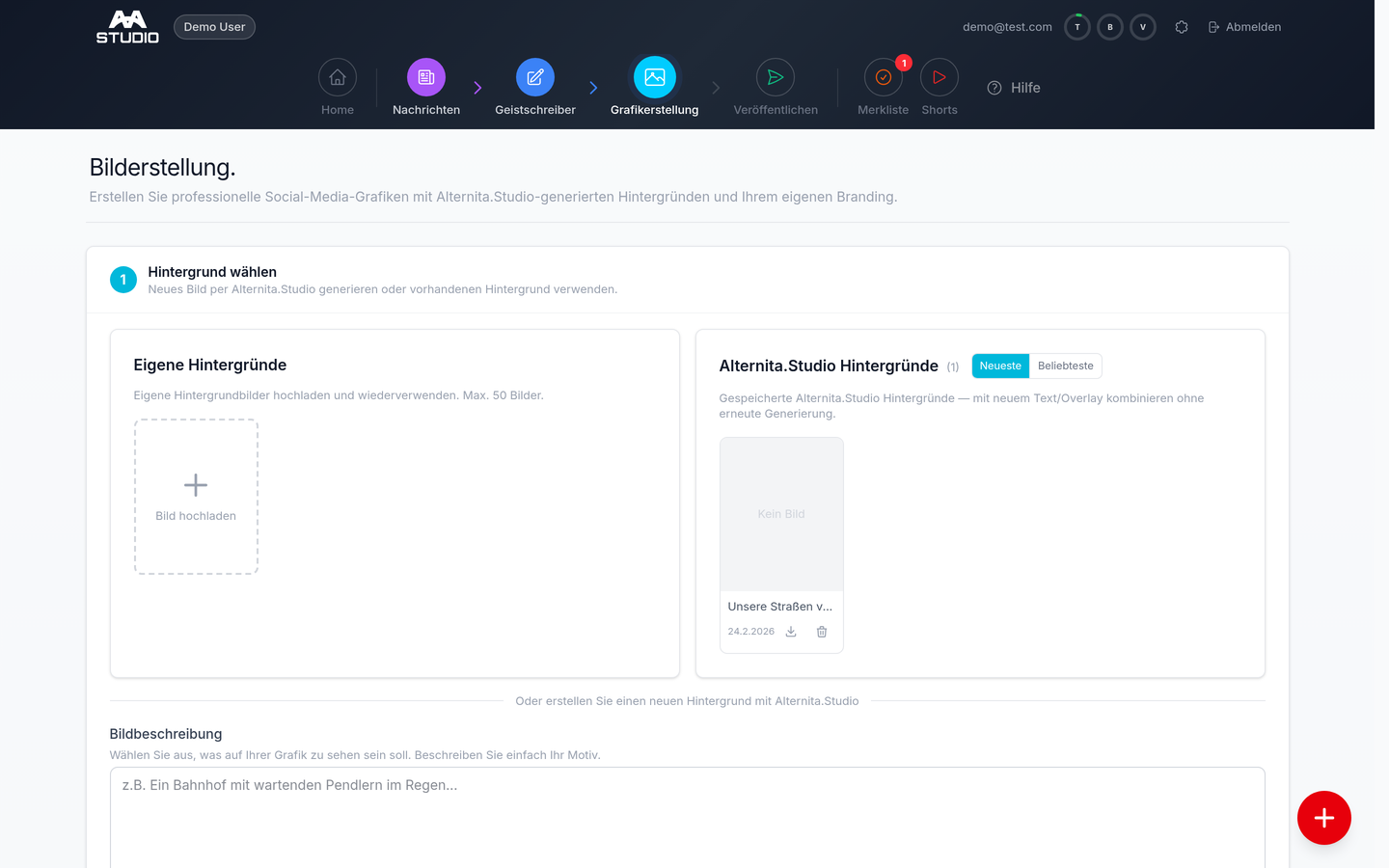The width and height of the screenshot is (1389, 868).
Task: Click the V status circle
Action: 1143,27
